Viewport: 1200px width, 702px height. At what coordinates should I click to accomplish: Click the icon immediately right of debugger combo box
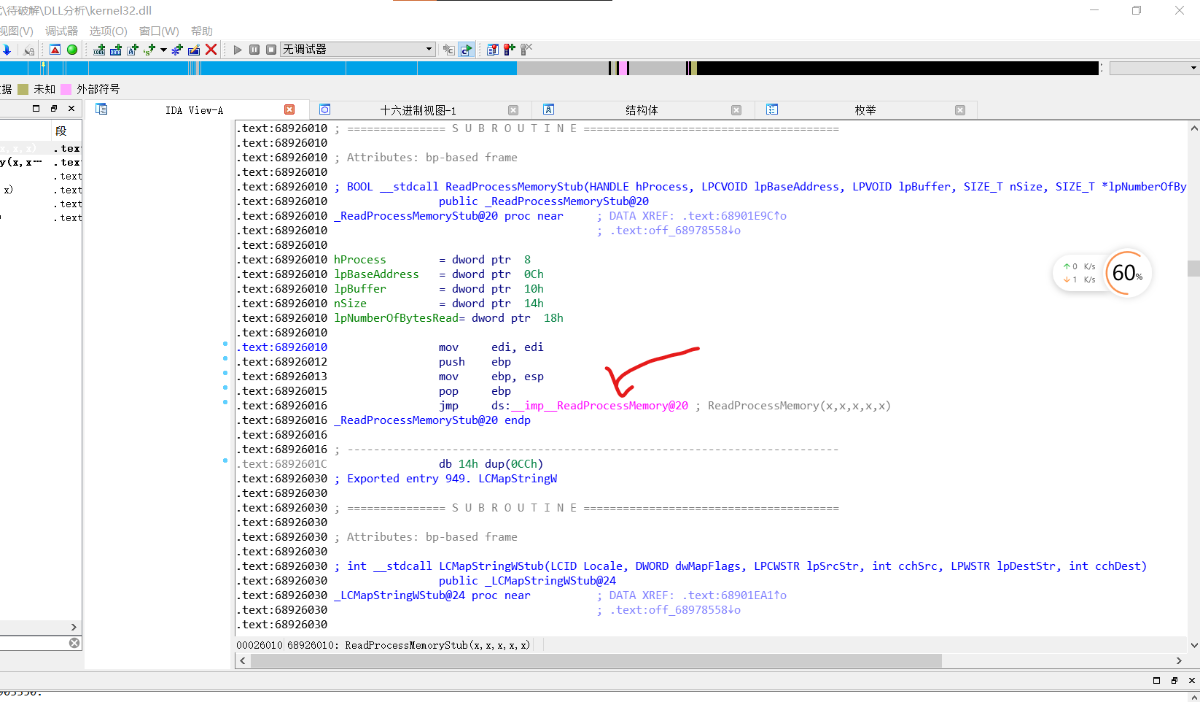coord(449,49)
